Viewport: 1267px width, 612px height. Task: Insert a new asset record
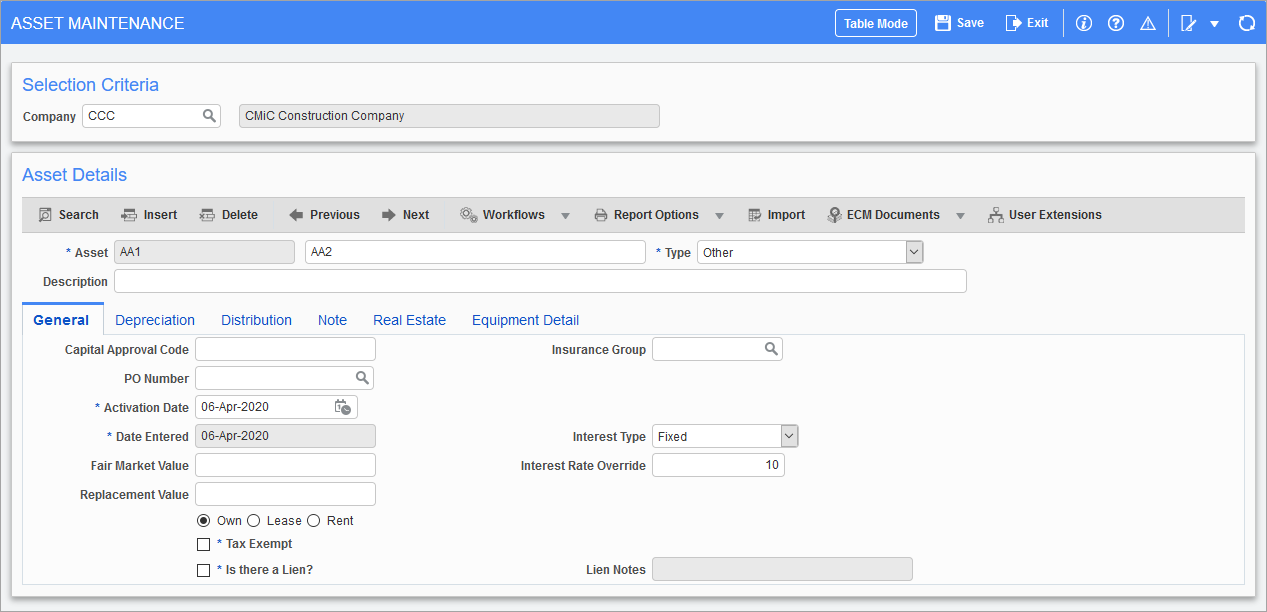pyautogui.click(x=149, y=214)
